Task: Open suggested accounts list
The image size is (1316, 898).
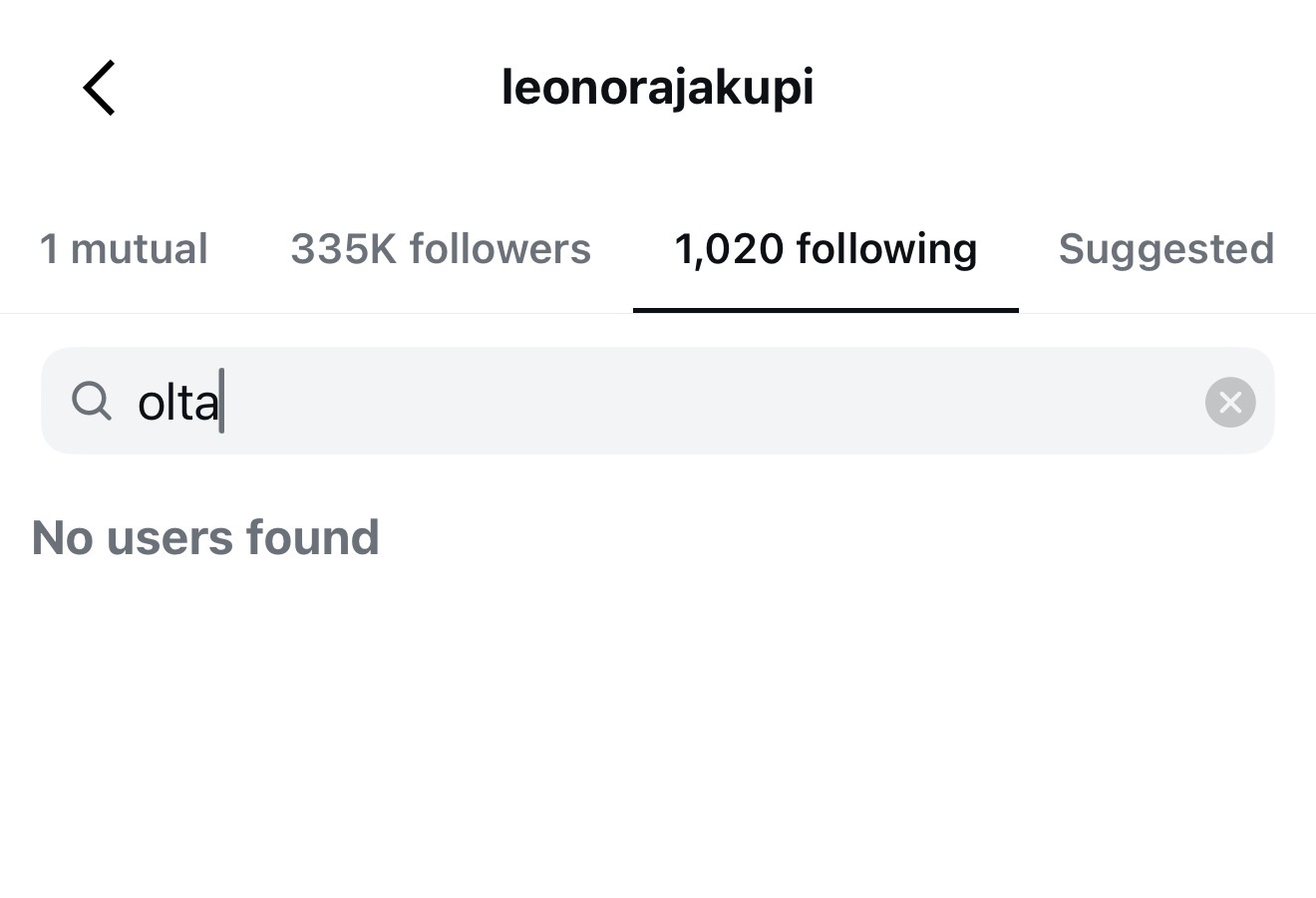Action: (1165, 249)
